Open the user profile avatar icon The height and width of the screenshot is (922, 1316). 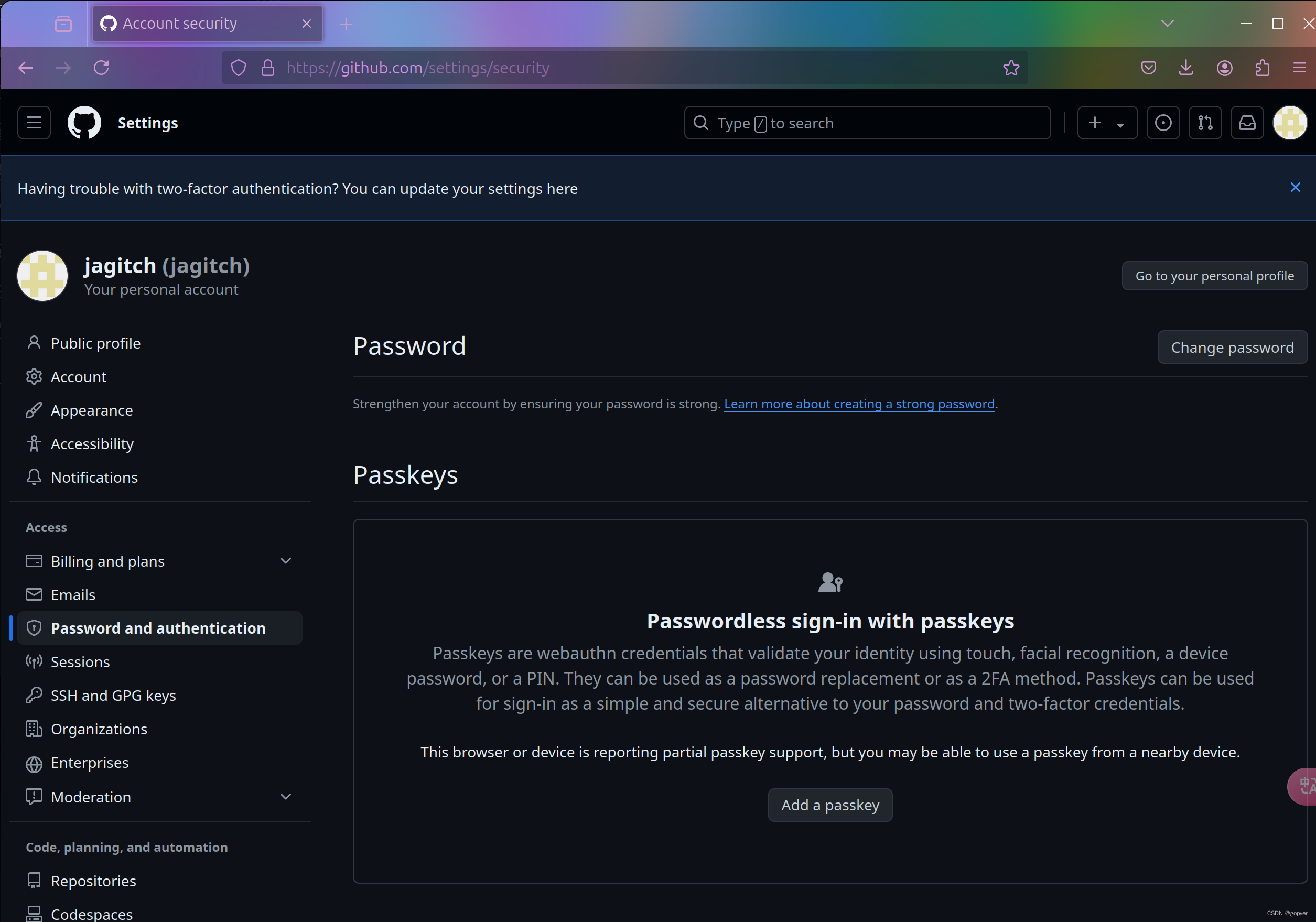pyautogui.click(x=1290, y=122)
